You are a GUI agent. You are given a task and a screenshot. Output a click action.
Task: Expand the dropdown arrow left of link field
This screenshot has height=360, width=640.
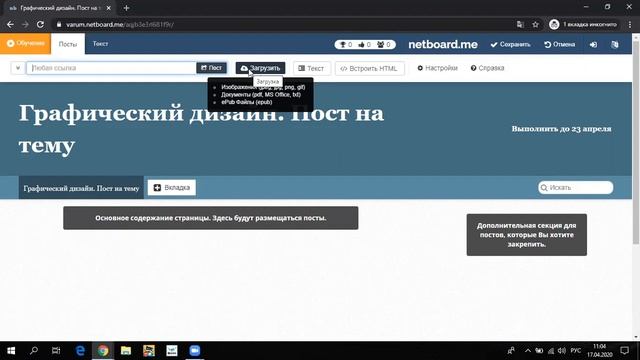18,68
